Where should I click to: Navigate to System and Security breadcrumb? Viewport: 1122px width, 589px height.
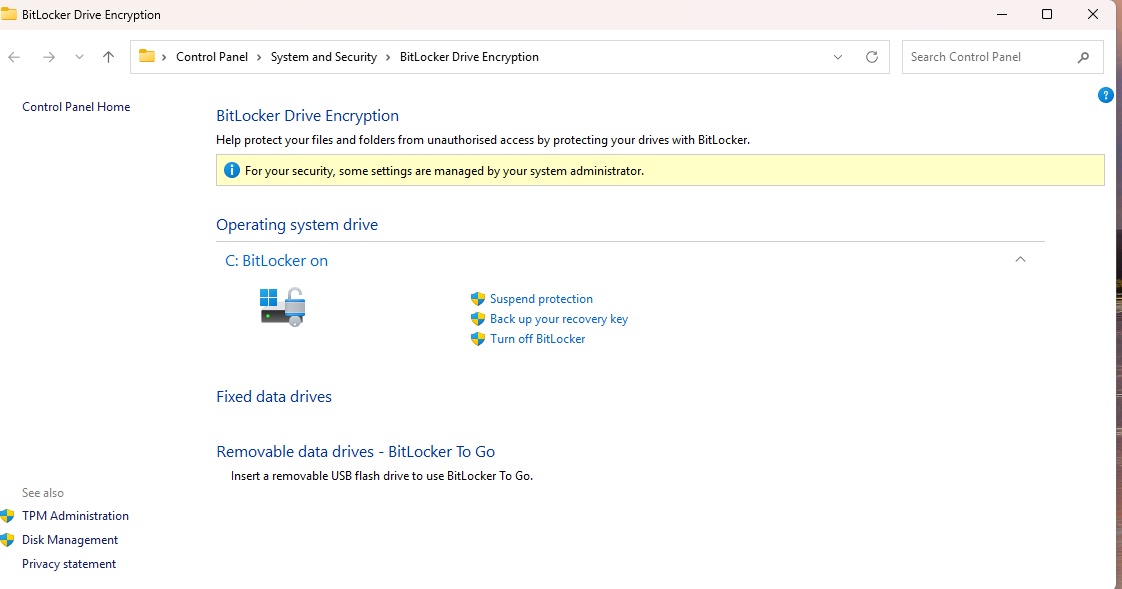(323, 57)
